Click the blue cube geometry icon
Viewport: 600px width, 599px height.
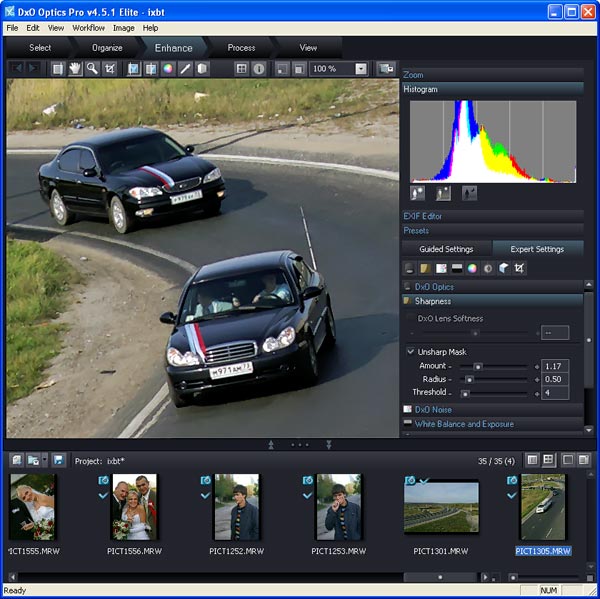[x=504, y=268]
